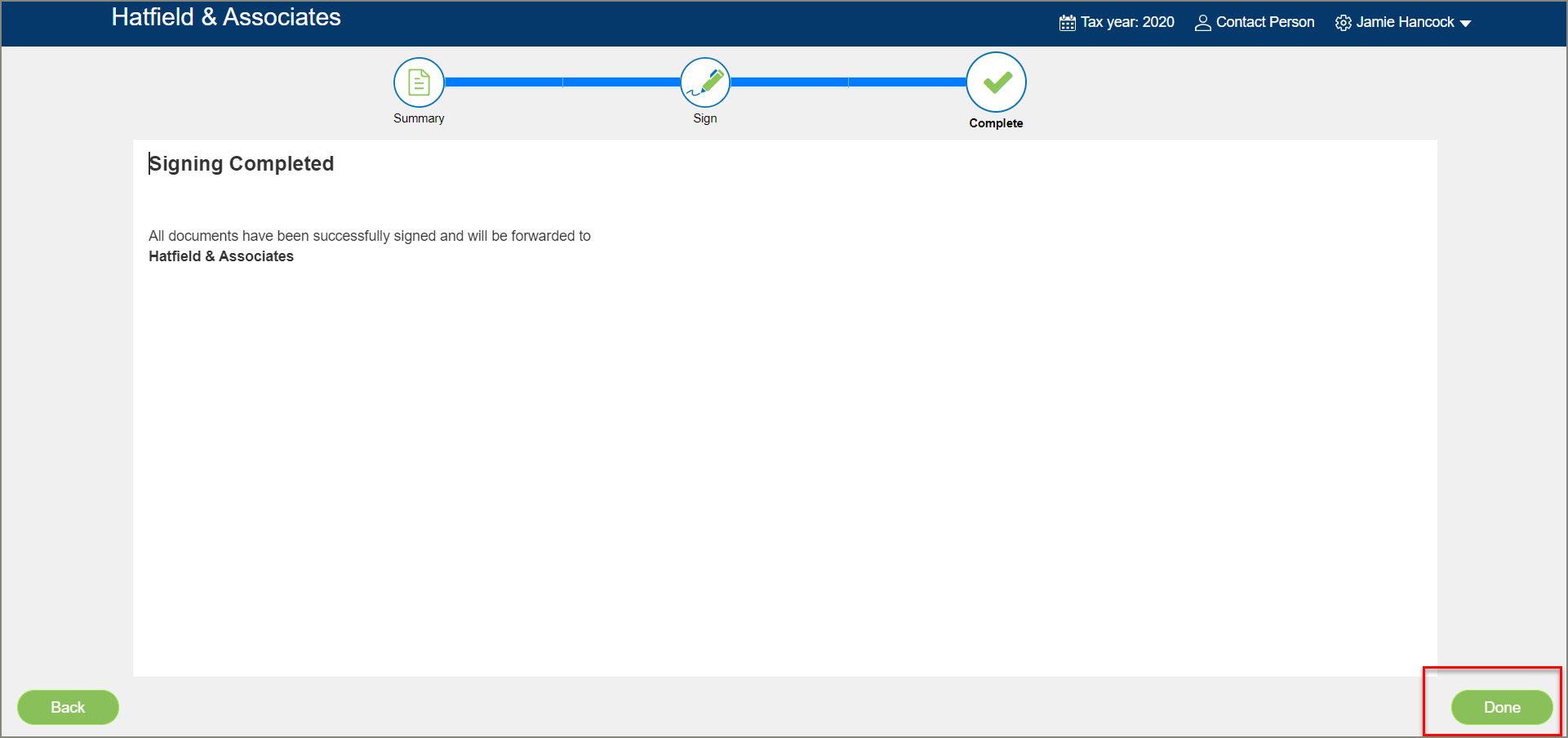
Task: Click the green checkmark Complete step icon
Action: [996, 82]
